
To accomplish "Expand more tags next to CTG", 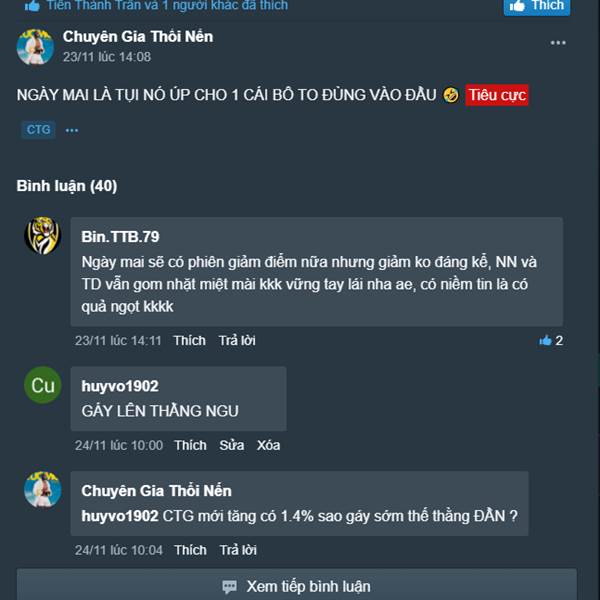I will 72,130.
